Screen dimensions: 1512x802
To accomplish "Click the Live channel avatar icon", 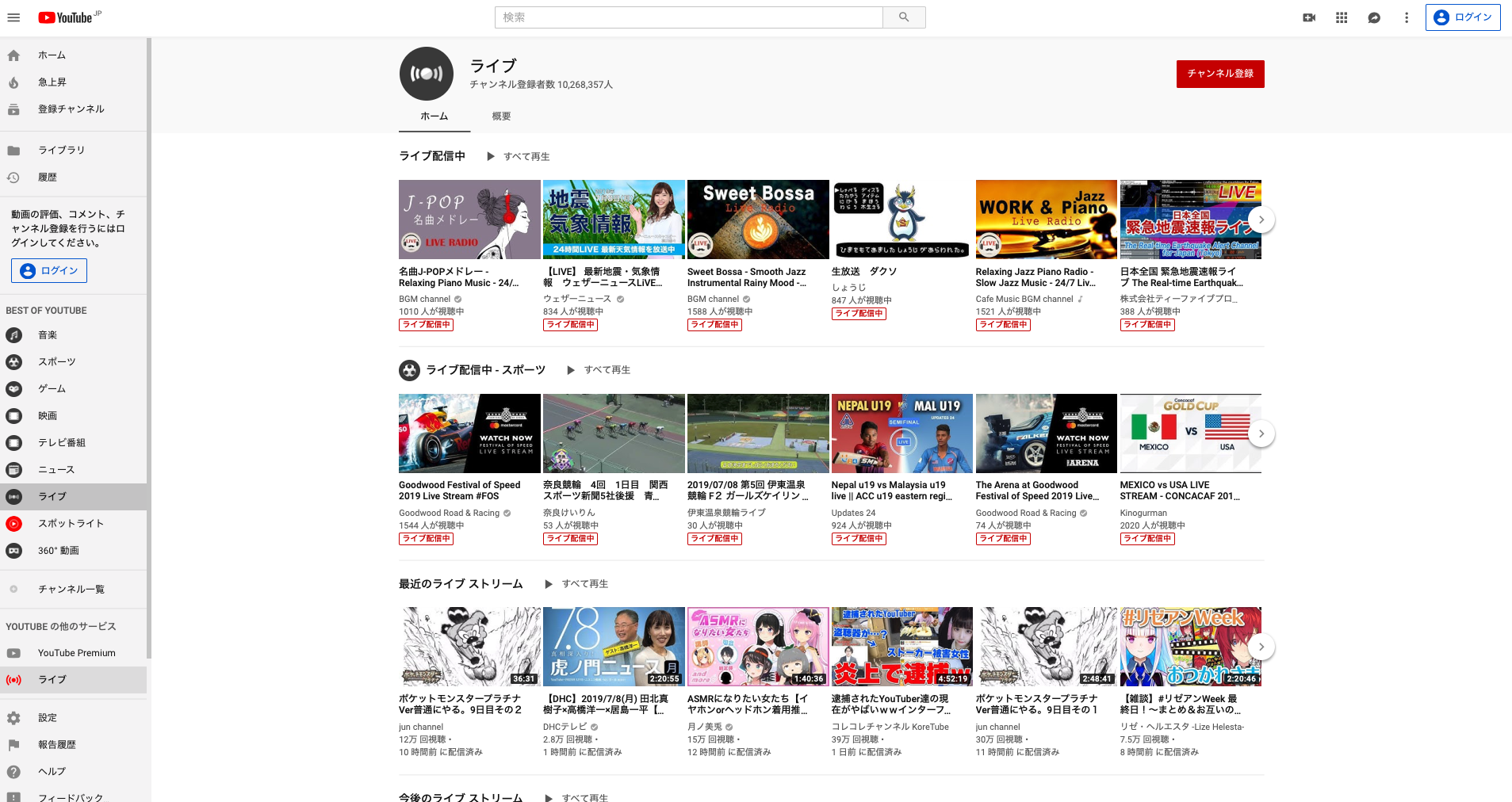I will click(x=427, y=74).
